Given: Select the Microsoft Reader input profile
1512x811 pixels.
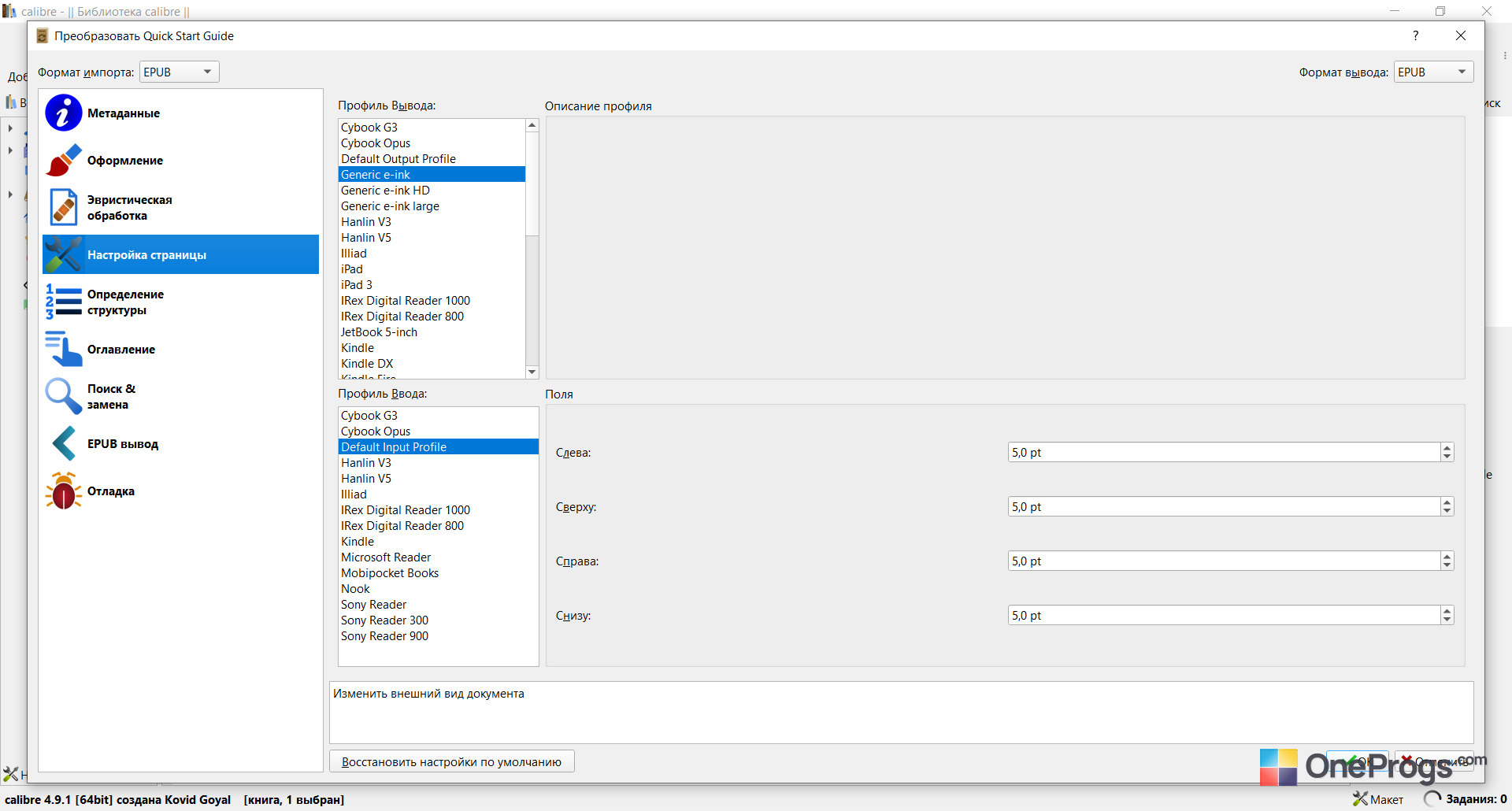Looking at the screenshot, I should [x=439, y=557].
